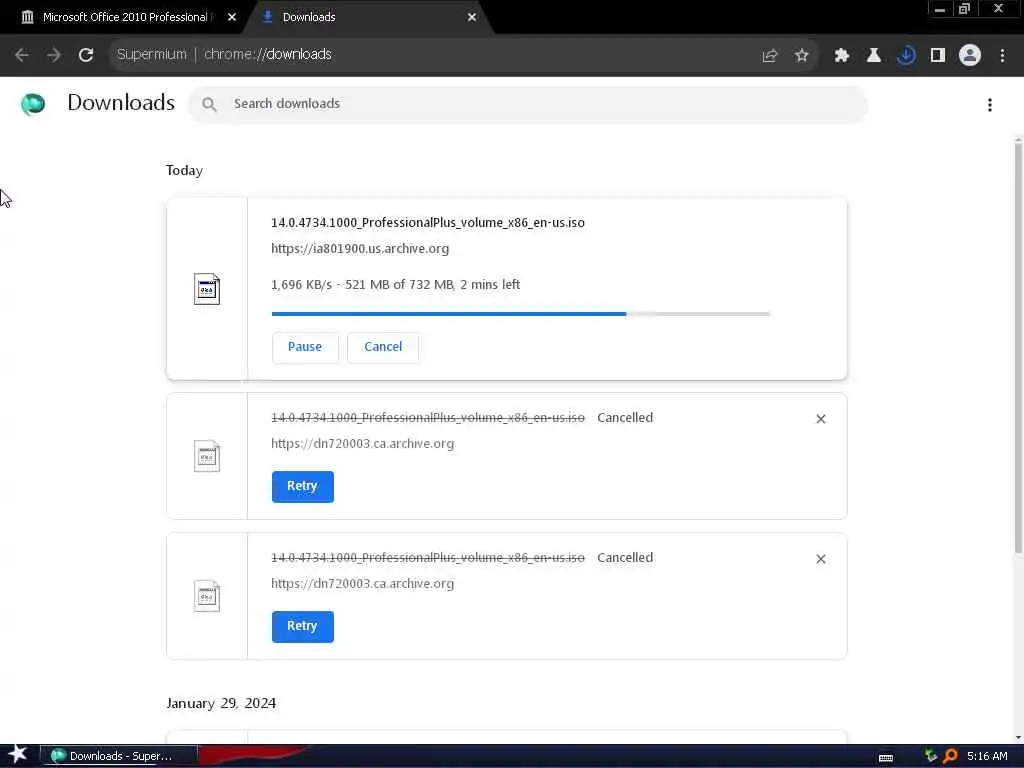Viewport: 1024px width, 768px height.
Task: Open the toolbar downloads progress icon
Action: point(906,56)
